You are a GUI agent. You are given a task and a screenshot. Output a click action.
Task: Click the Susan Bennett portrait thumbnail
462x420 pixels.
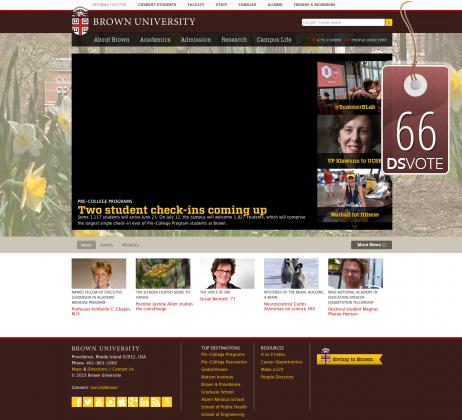coord(227,273)
